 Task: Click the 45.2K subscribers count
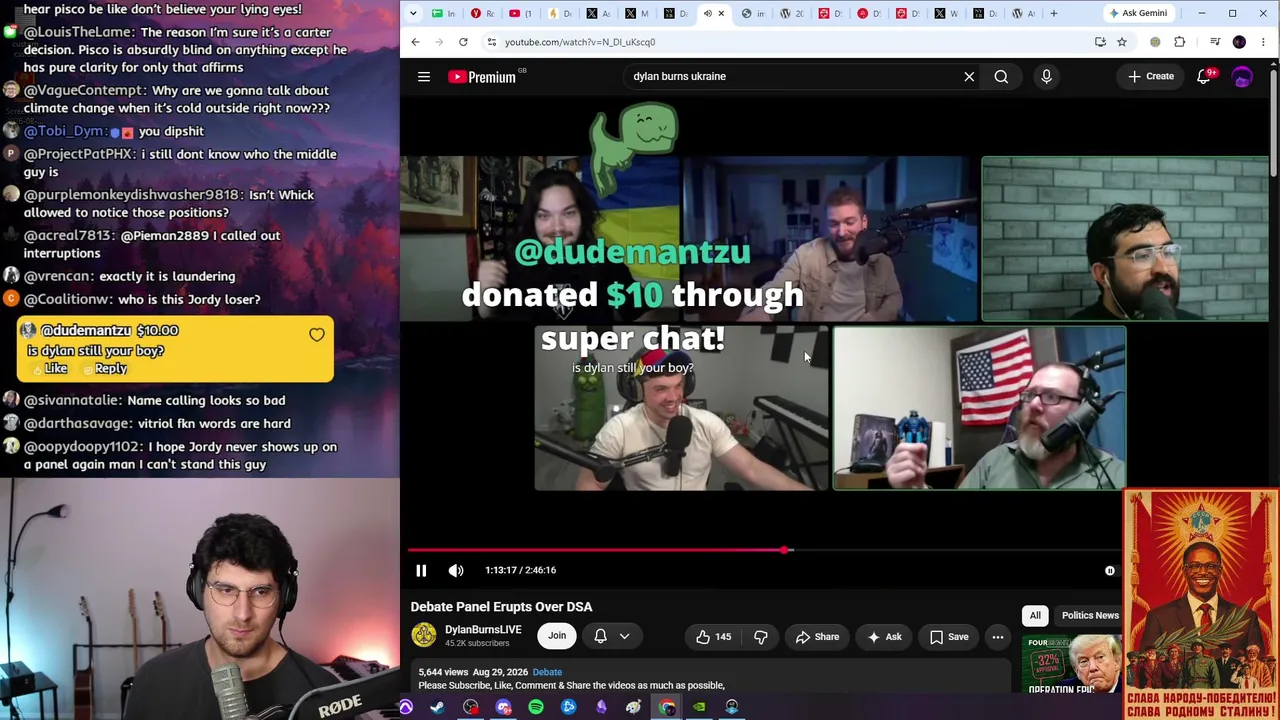coord(477,643)
